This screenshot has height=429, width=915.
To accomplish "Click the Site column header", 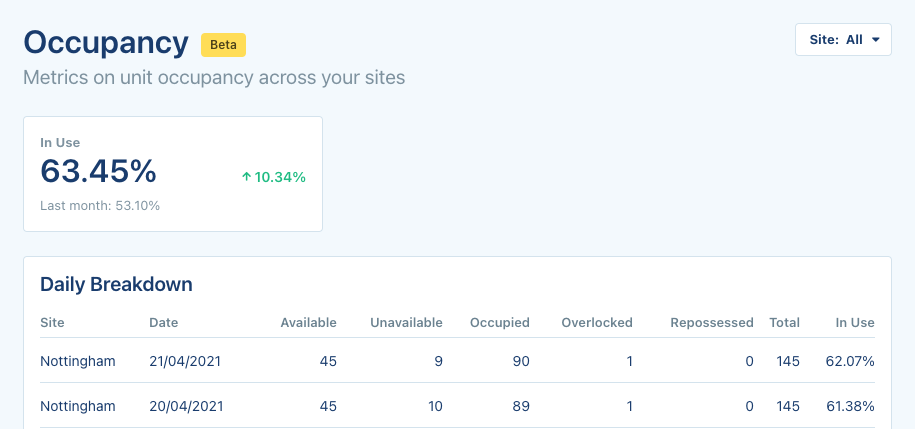I will [x=52, y=323].
